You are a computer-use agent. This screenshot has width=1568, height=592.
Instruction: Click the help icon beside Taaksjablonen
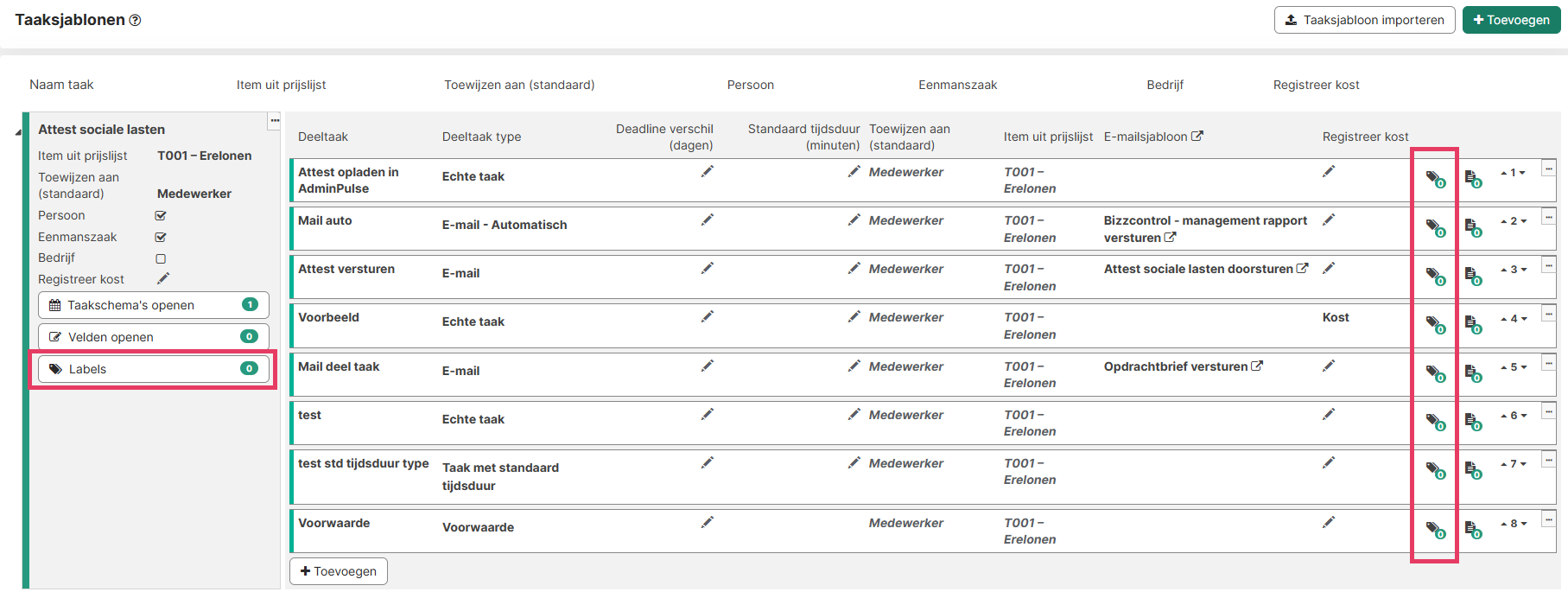click(x=135, y=20)
